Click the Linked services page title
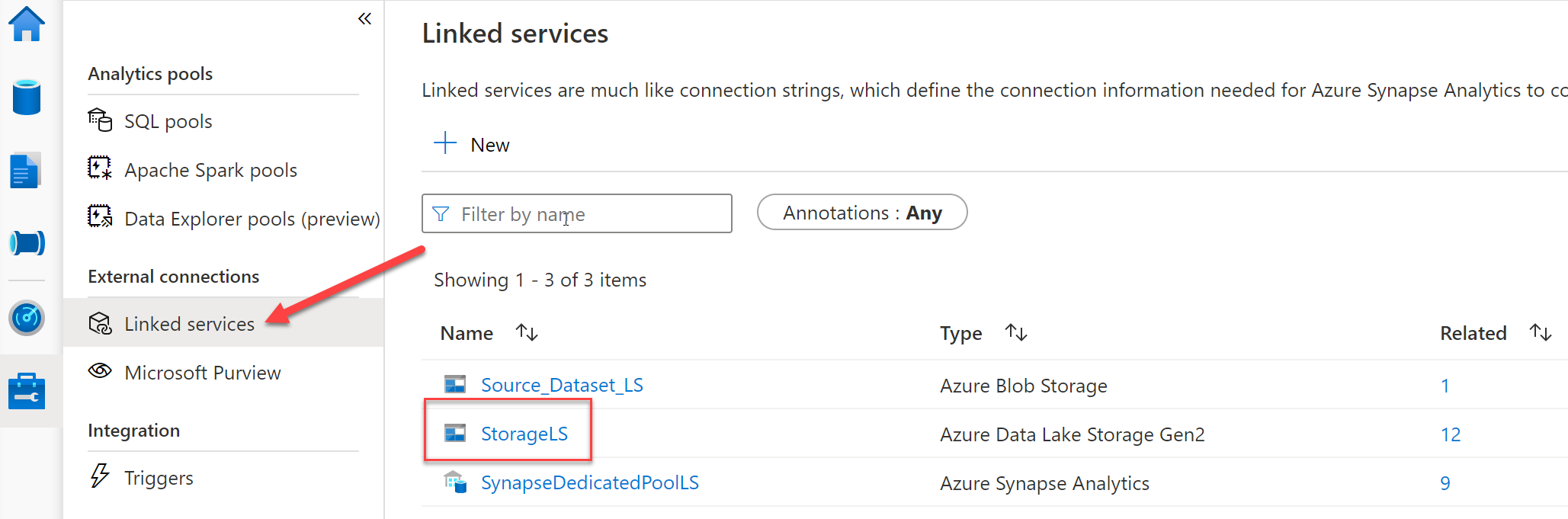The height and width of the screenshot is (519, 1568). click(515, 34)
